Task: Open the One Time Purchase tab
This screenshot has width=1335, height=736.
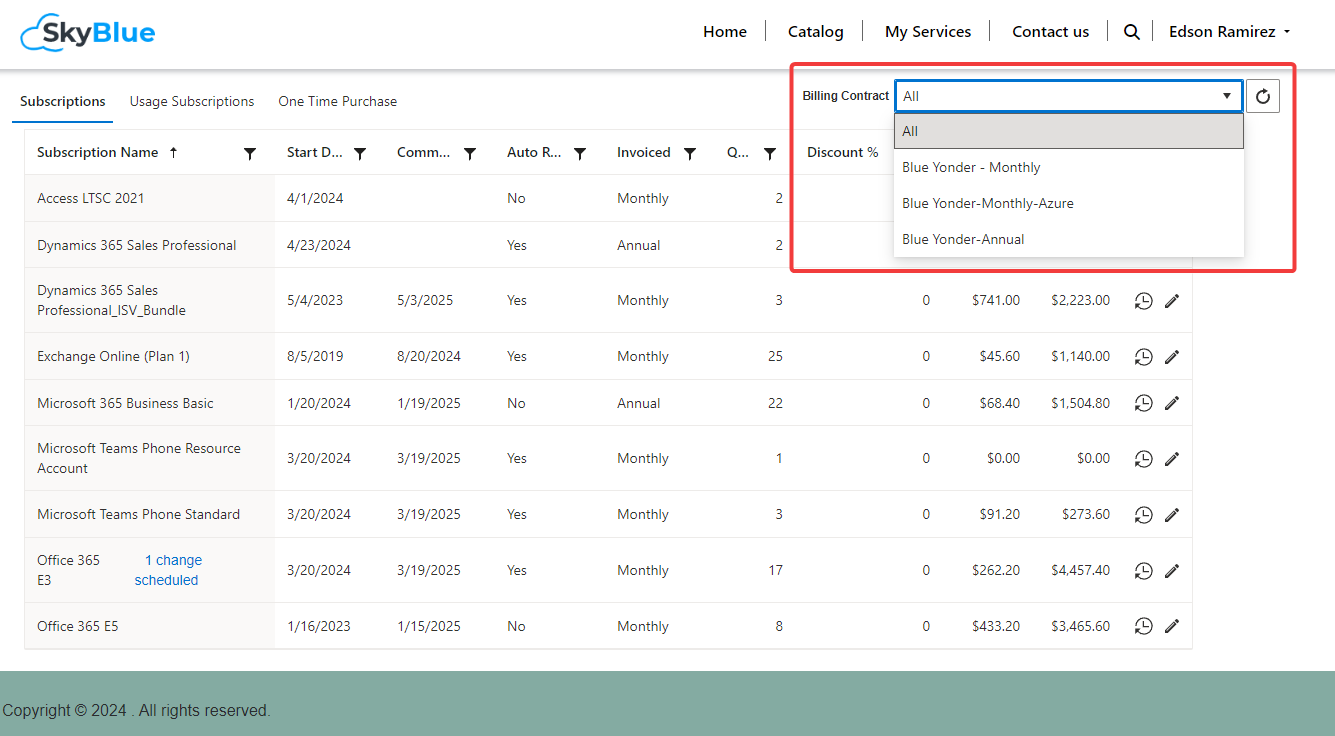Action: 337,102
